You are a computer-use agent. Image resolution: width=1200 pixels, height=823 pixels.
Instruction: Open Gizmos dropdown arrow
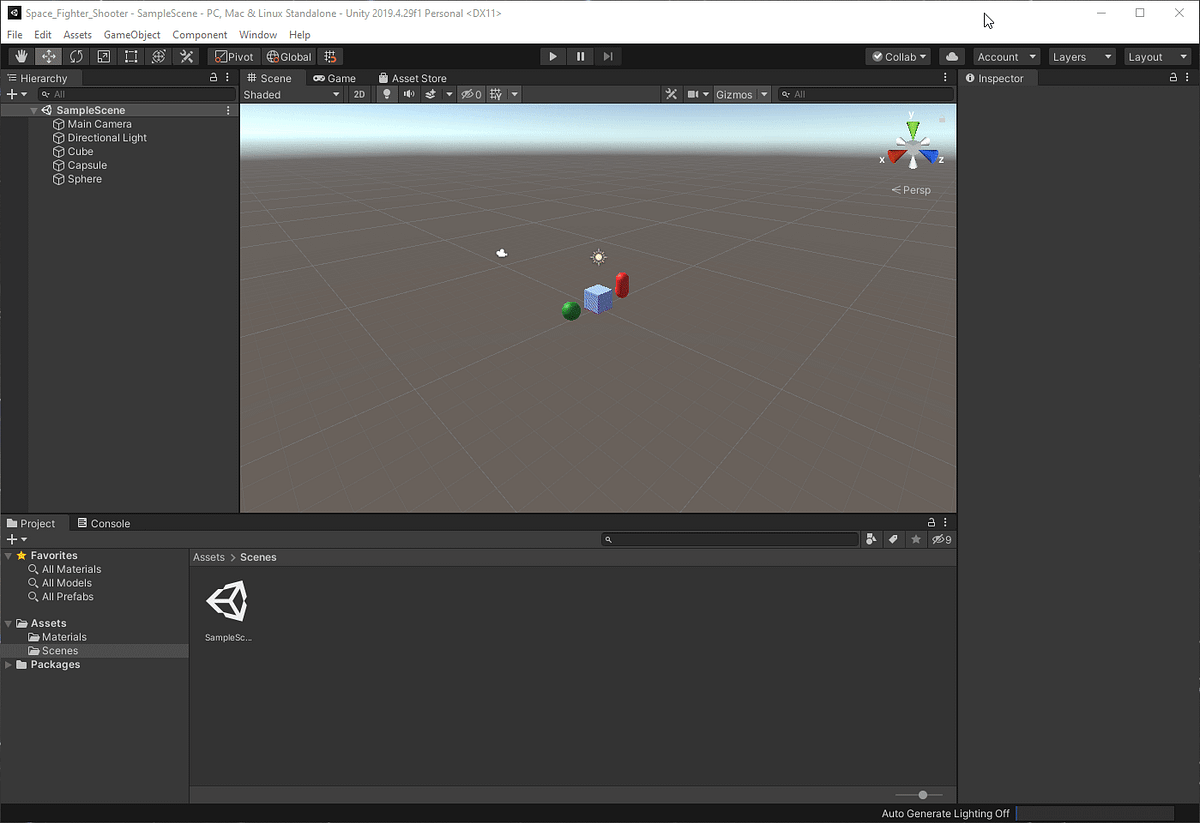764,94
